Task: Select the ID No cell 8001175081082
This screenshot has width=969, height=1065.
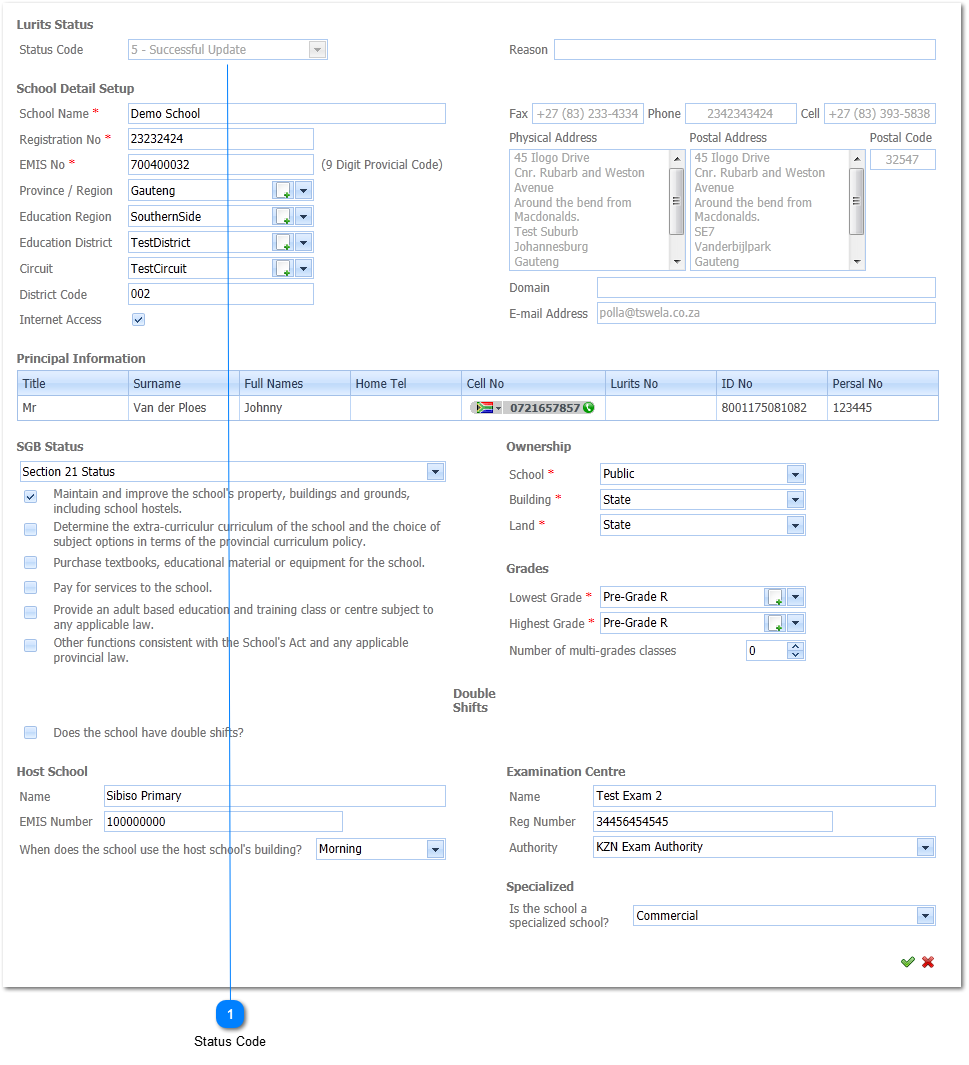Action: click(772, 408)
